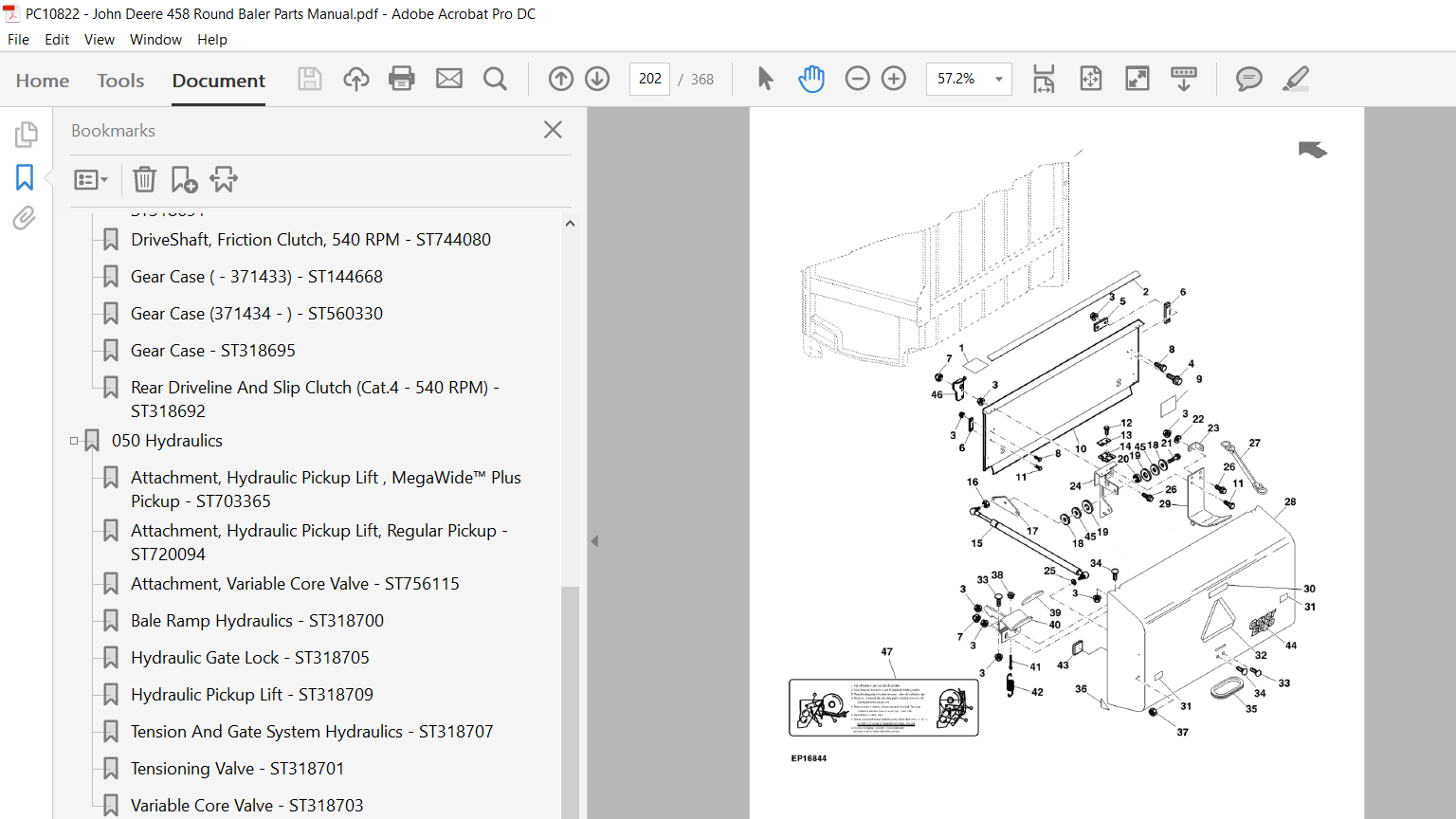The height and width of the screenshot is (819, 1456).
Task: Click the page number field
Action: (x=650, y=79)
